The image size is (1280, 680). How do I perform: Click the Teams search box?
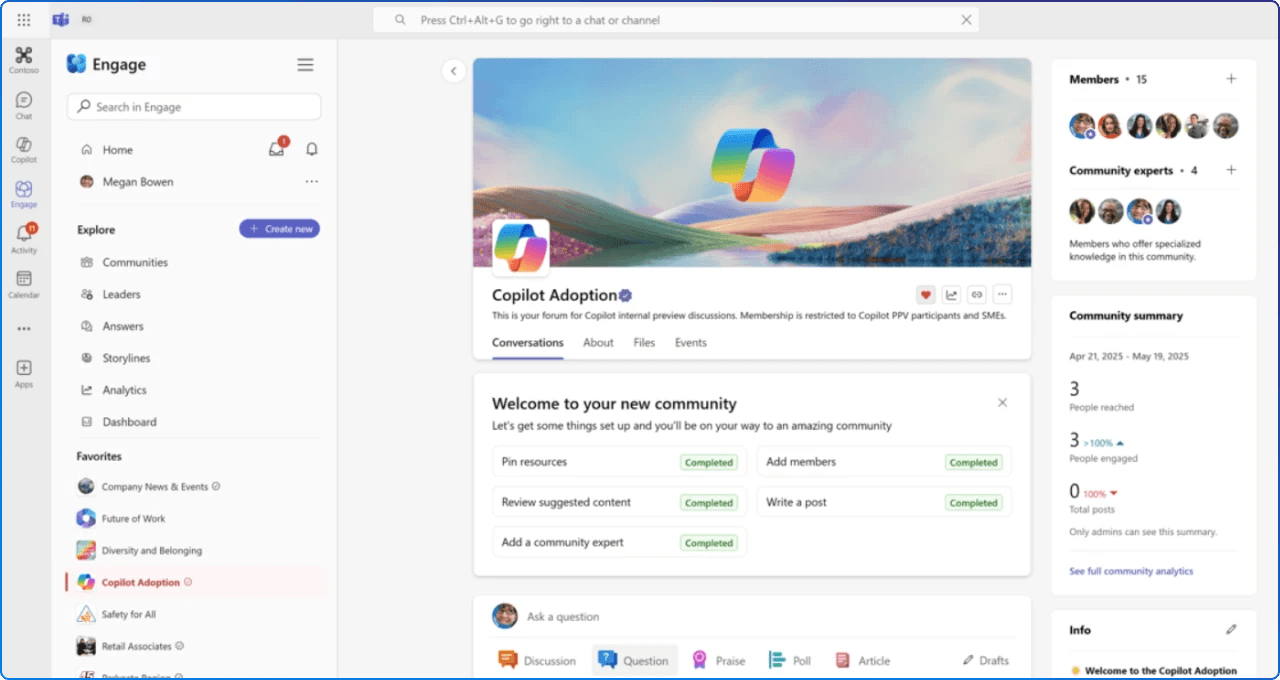pos(676,20)
